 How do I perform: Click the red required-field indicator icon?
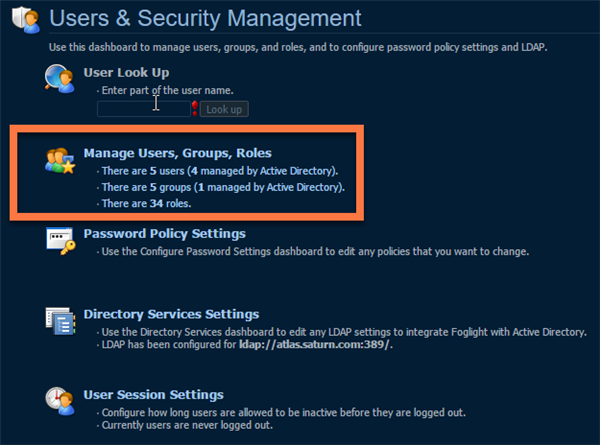(195, 108)
